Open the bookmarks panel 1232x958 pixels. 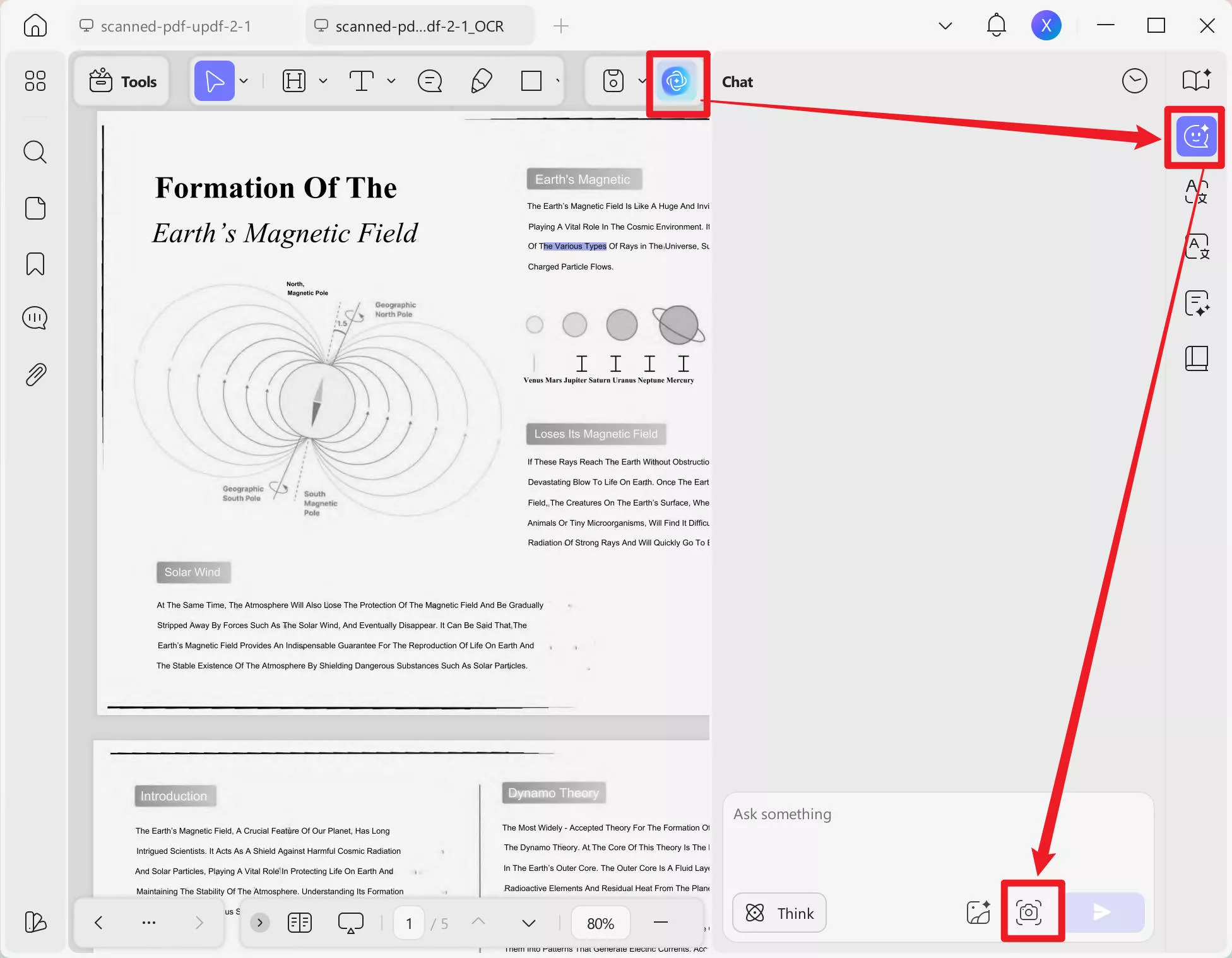click(35, 264)
